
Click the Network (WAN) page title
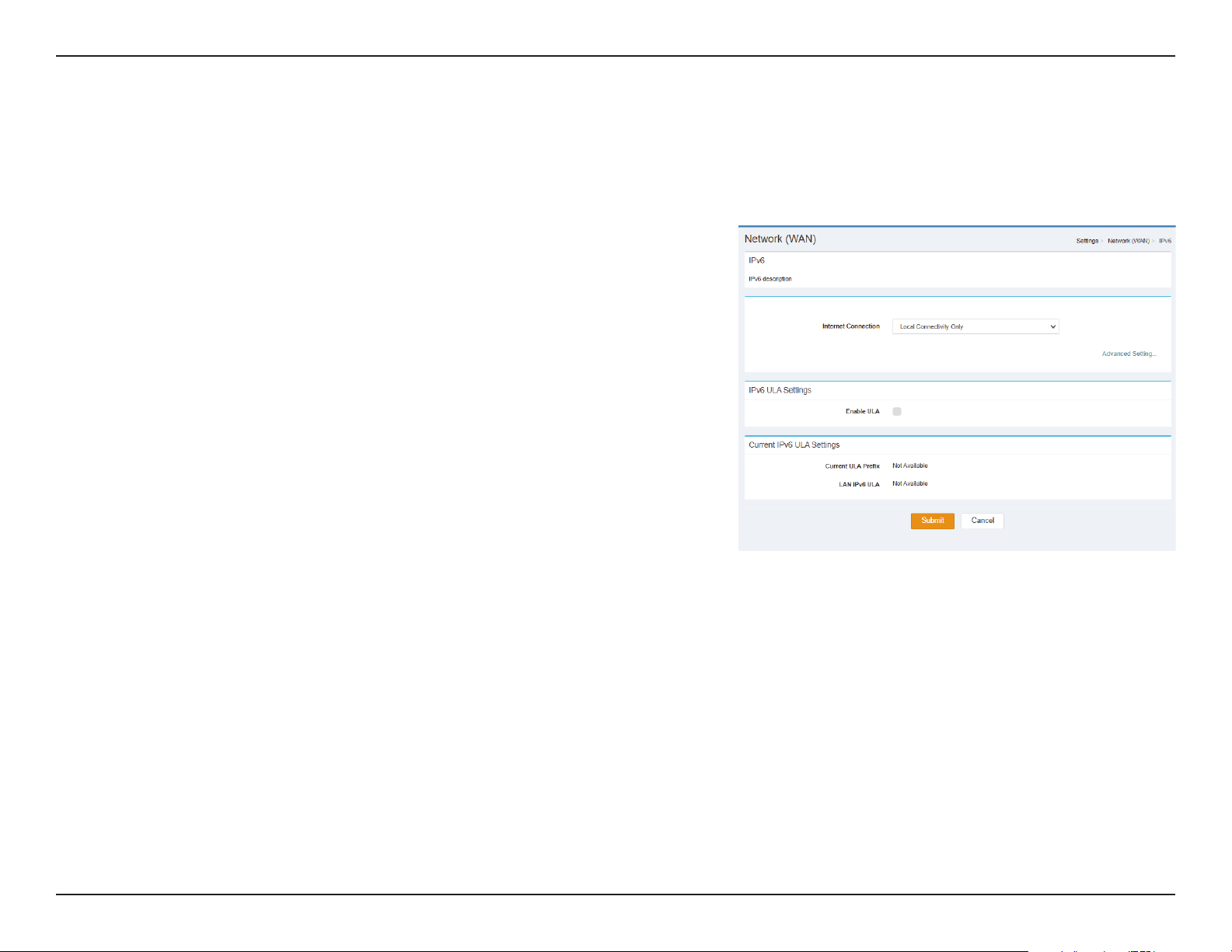[780, 239]
